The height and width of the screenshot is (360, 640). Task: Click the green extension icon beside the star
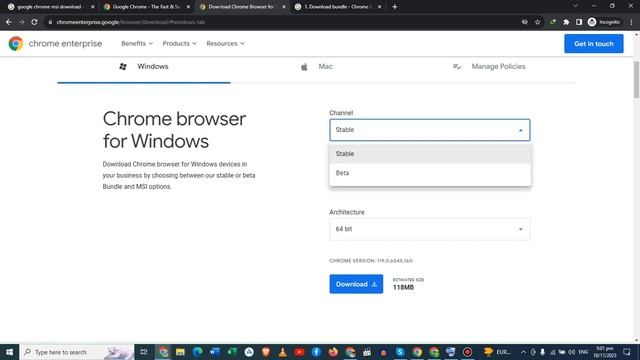553,22
